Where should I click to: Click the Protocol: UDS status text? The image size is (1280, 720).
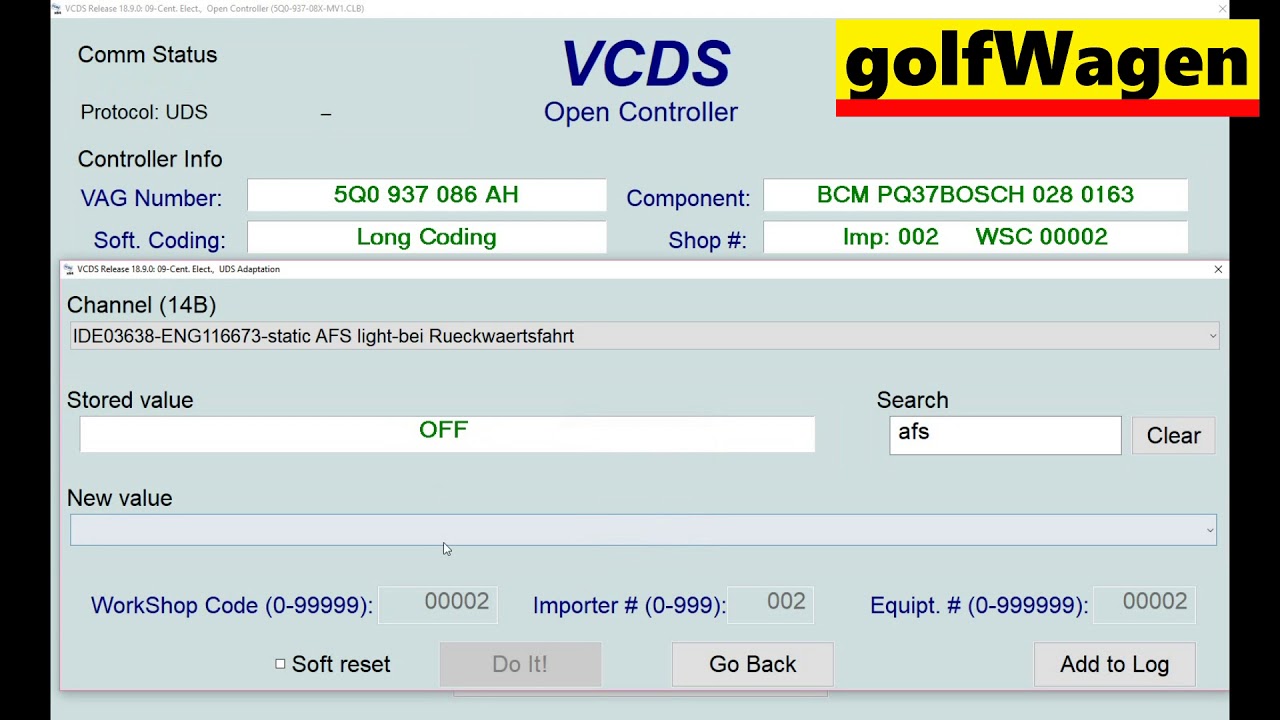click(144, 112)
